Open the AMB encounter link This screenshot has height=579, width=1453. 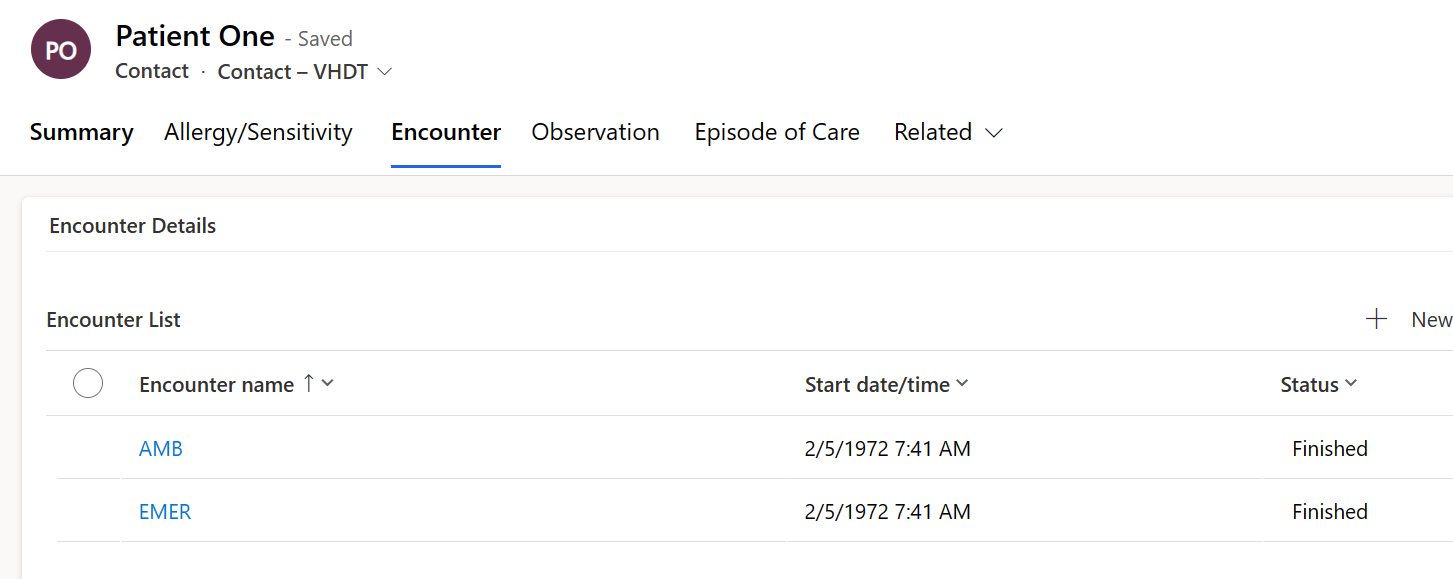click(161, 449)
